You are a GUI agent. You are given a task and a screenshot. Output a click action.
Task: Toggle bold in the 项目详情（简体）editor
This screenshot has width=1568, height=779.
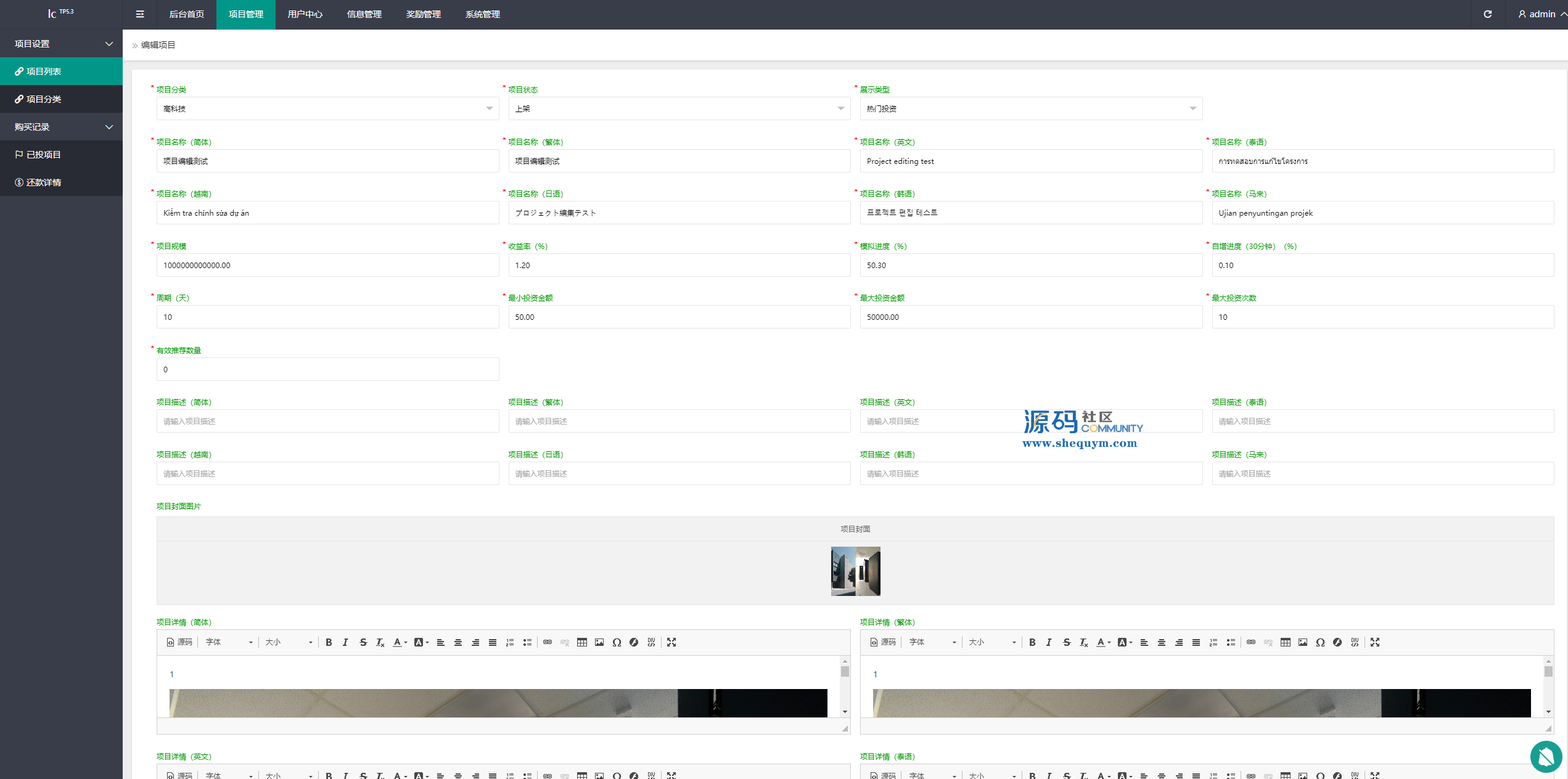click(329, 642)
